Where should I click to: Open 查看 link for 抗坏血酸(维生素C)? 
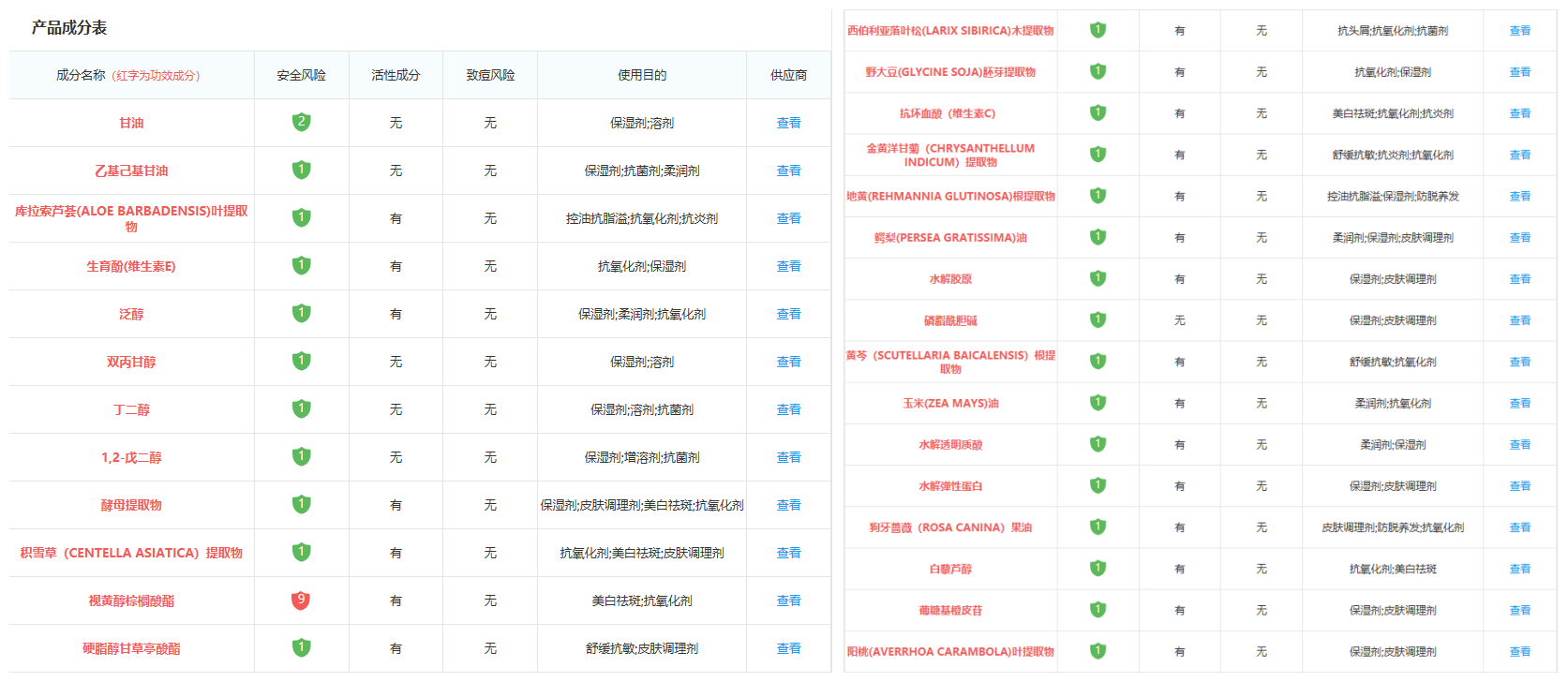1519,113
